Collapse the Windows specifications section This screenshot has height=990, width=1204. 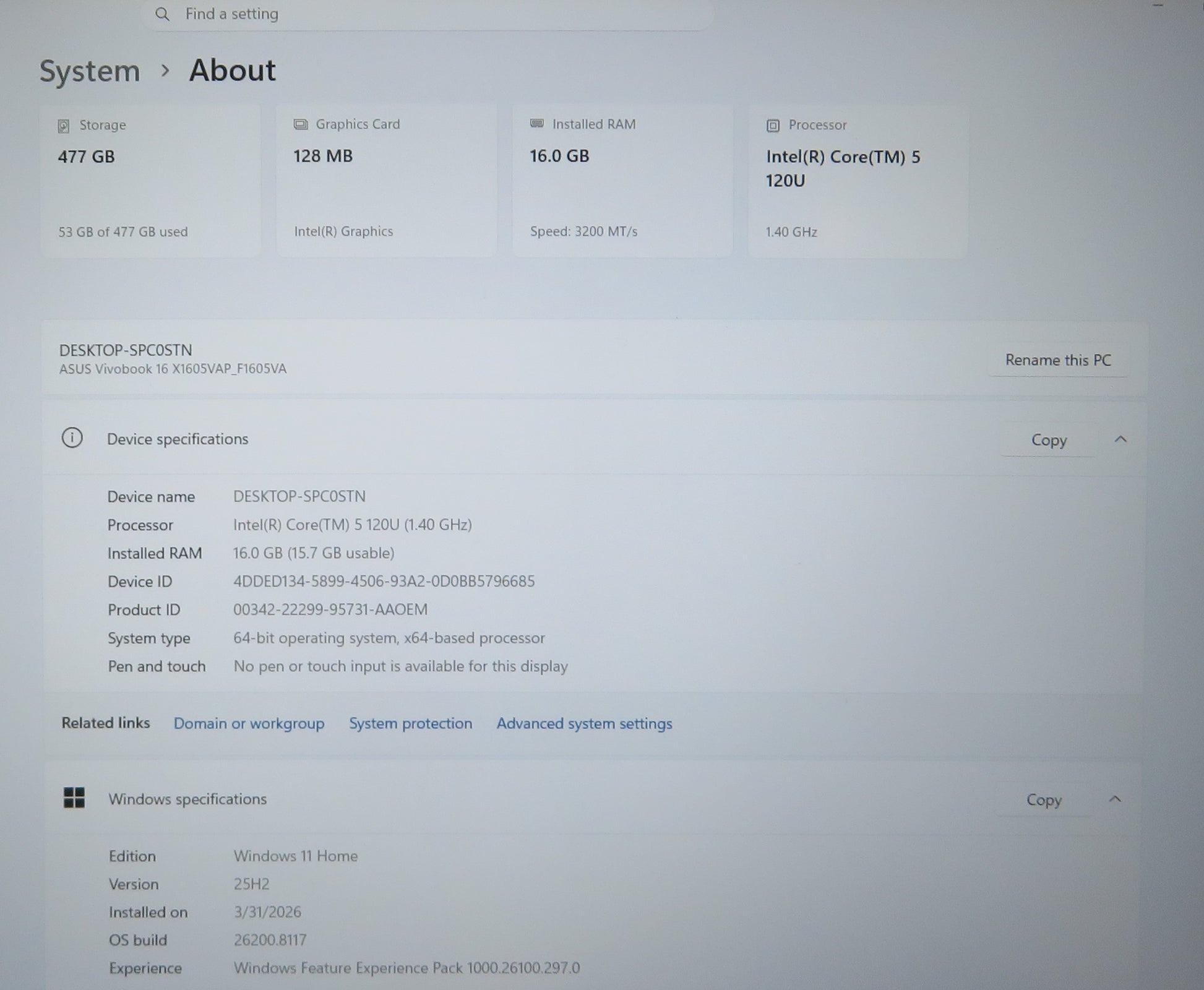[x=1115, y=799]
